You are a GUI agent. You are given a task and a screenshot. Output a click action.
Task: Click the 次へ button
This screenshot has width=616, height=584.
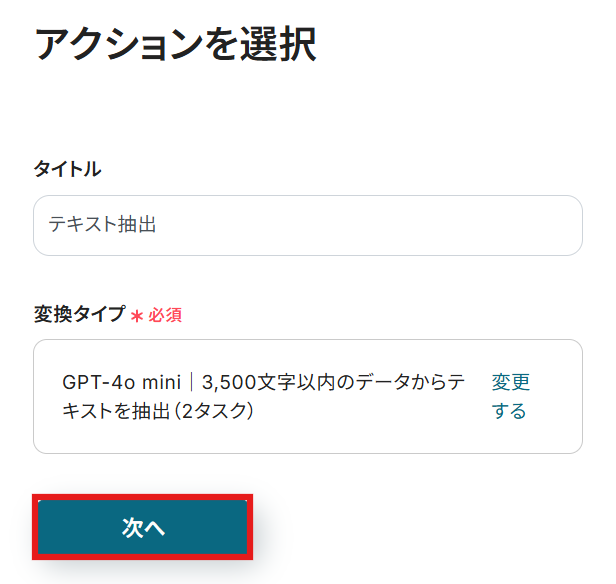pos(143,527)
